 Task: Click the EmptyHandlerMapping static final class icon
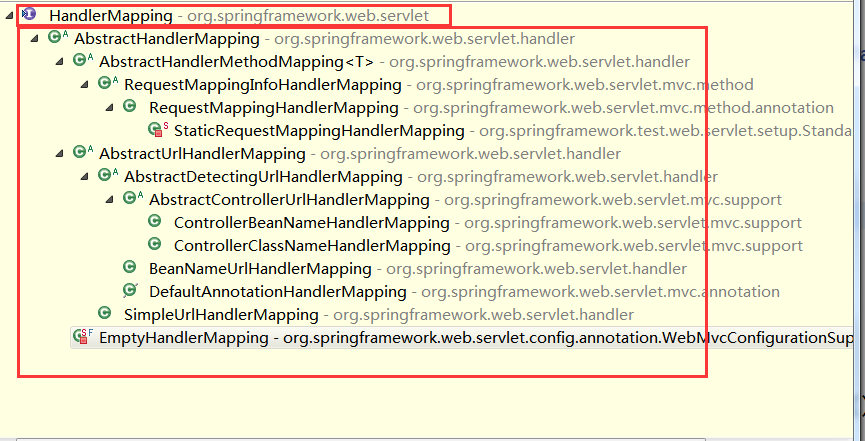pyautogui.click(x=83, y=336)
